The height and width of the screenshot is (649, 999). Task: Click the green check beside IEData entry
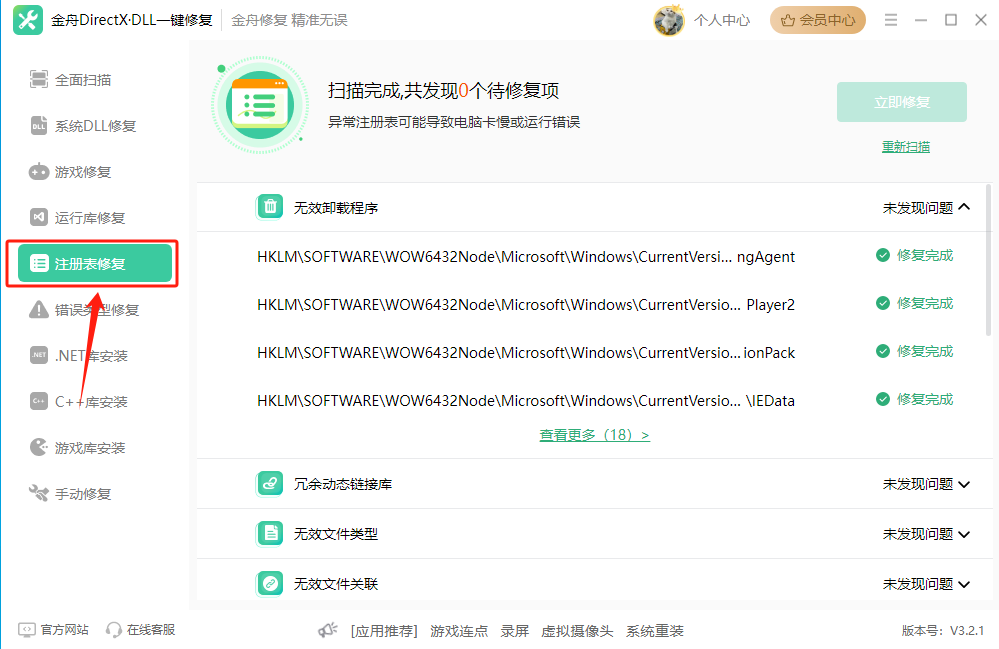click(882, 399)
